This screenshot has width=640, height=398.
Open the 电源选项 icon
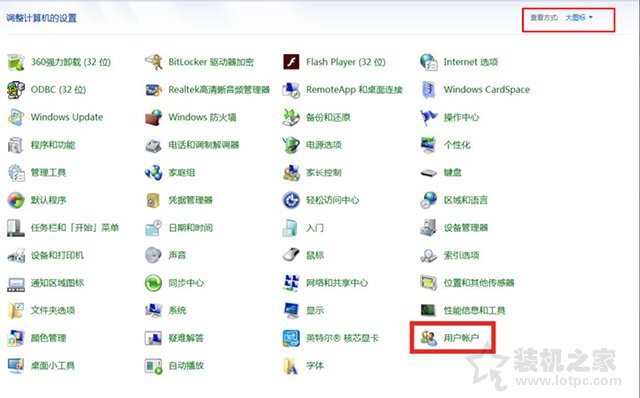point(291,145)
